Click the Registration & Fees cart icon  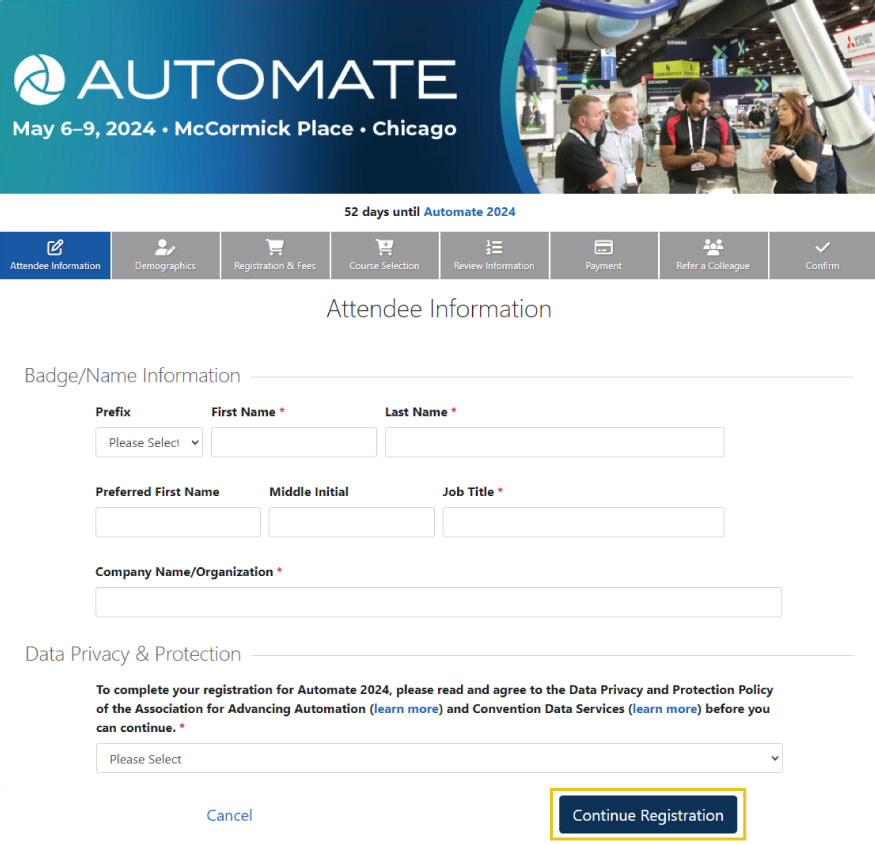point(275,247)
